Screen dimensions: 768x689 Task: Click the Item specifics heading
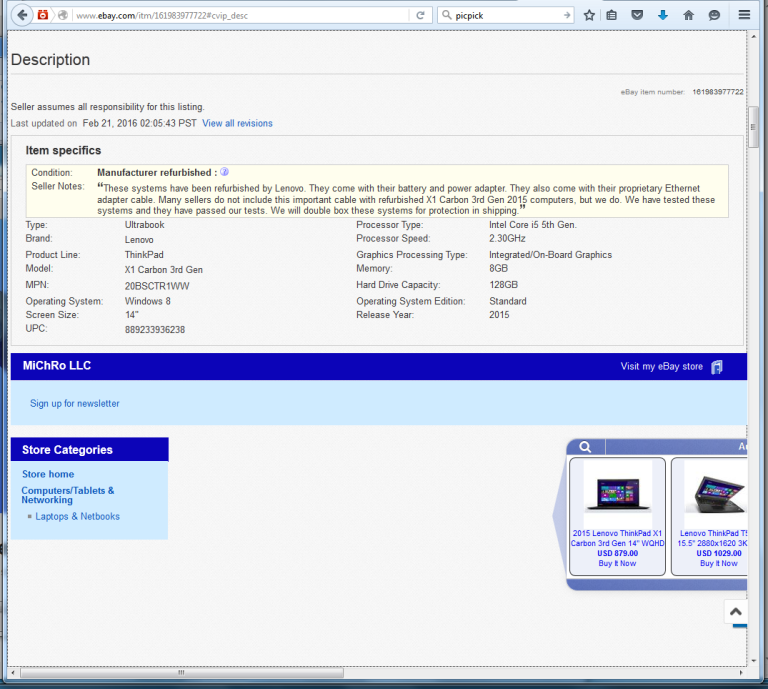tap(63, 150)
